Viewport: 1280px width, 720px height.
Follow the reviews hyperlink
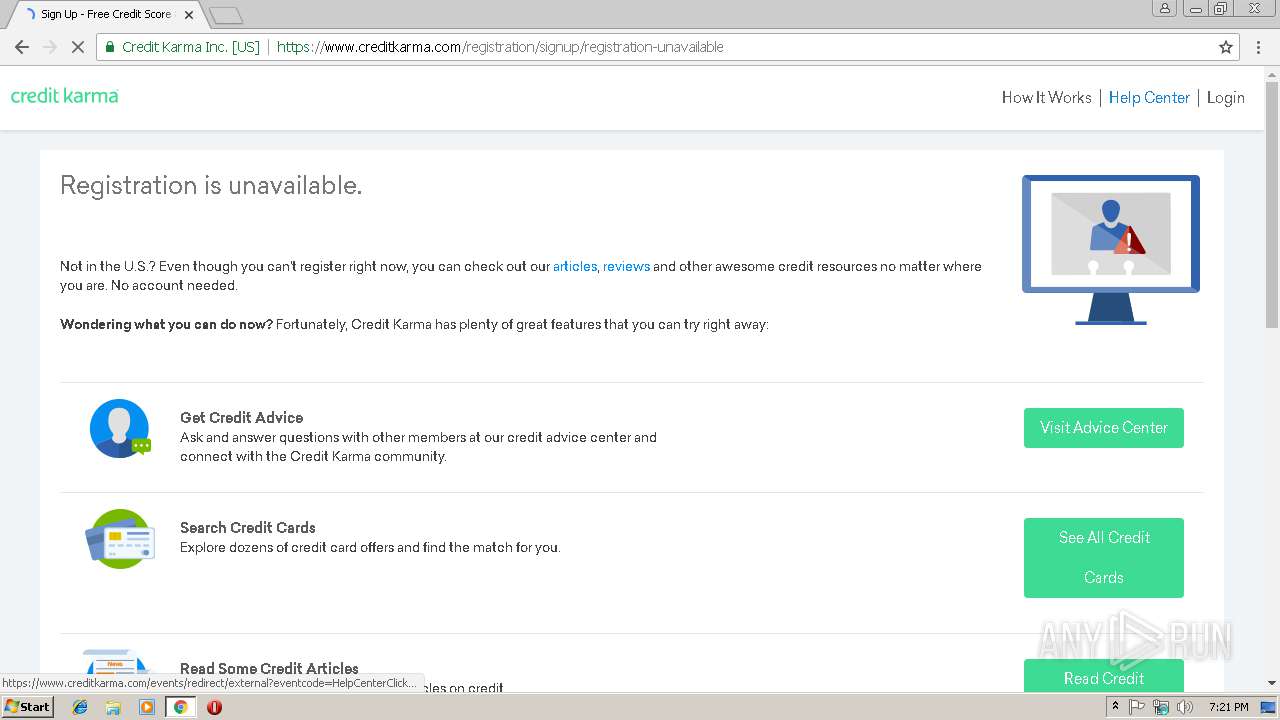point(626,266)
